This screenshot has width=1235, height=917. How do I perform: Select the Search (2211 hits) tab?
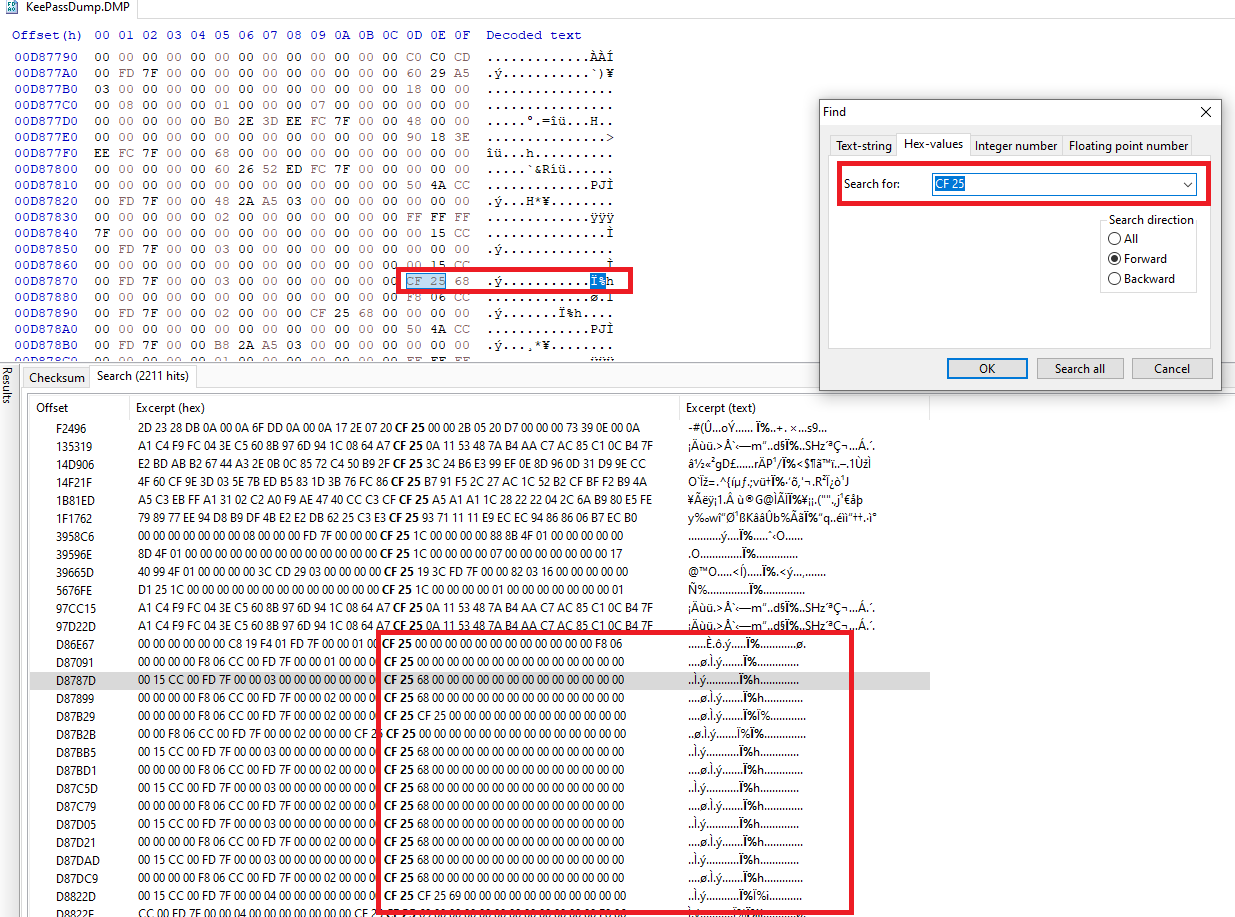(x=141, y=377)
